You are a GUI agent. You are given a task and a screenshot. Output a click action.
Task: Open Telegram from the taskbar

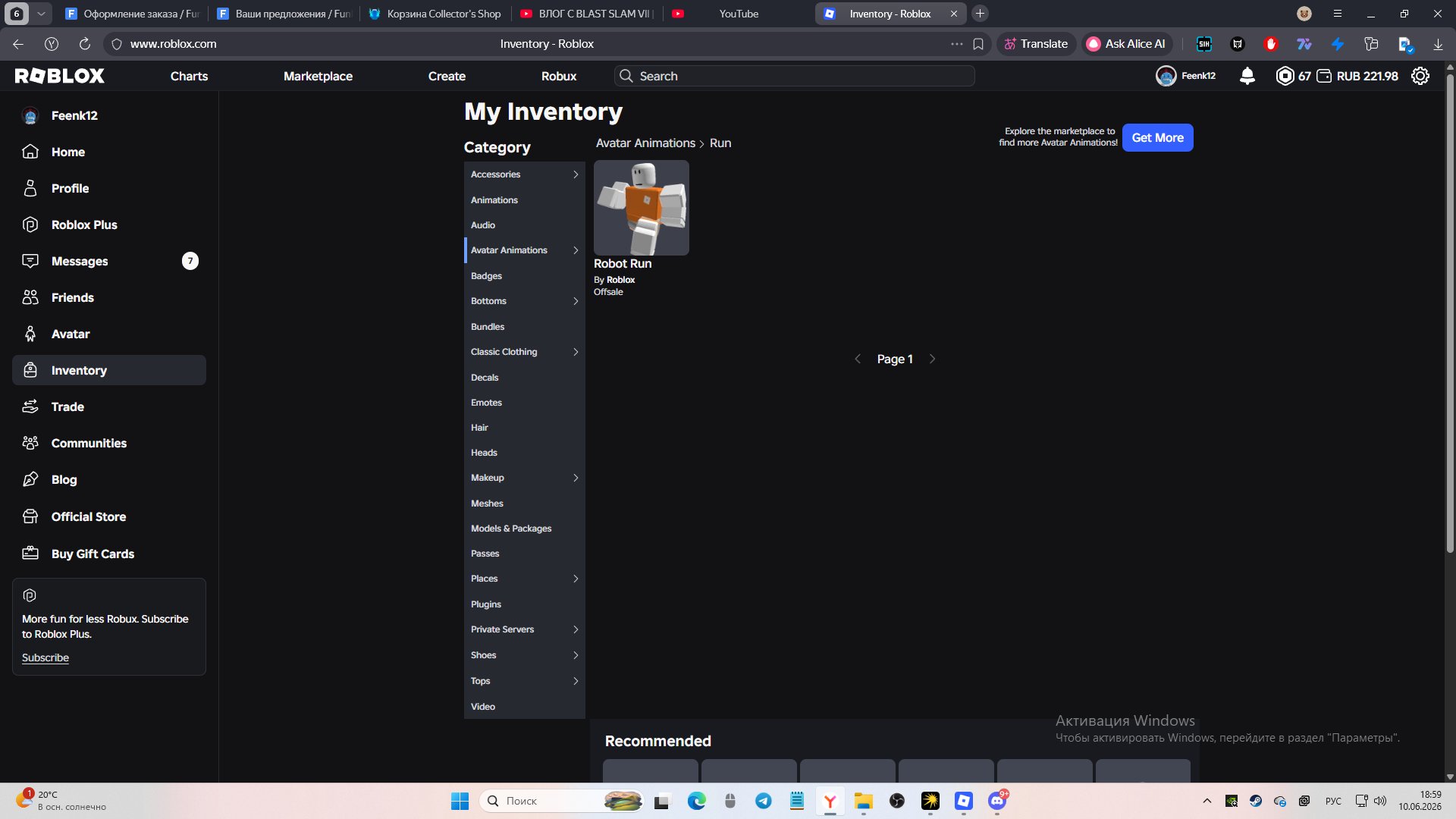pos(764,801)
